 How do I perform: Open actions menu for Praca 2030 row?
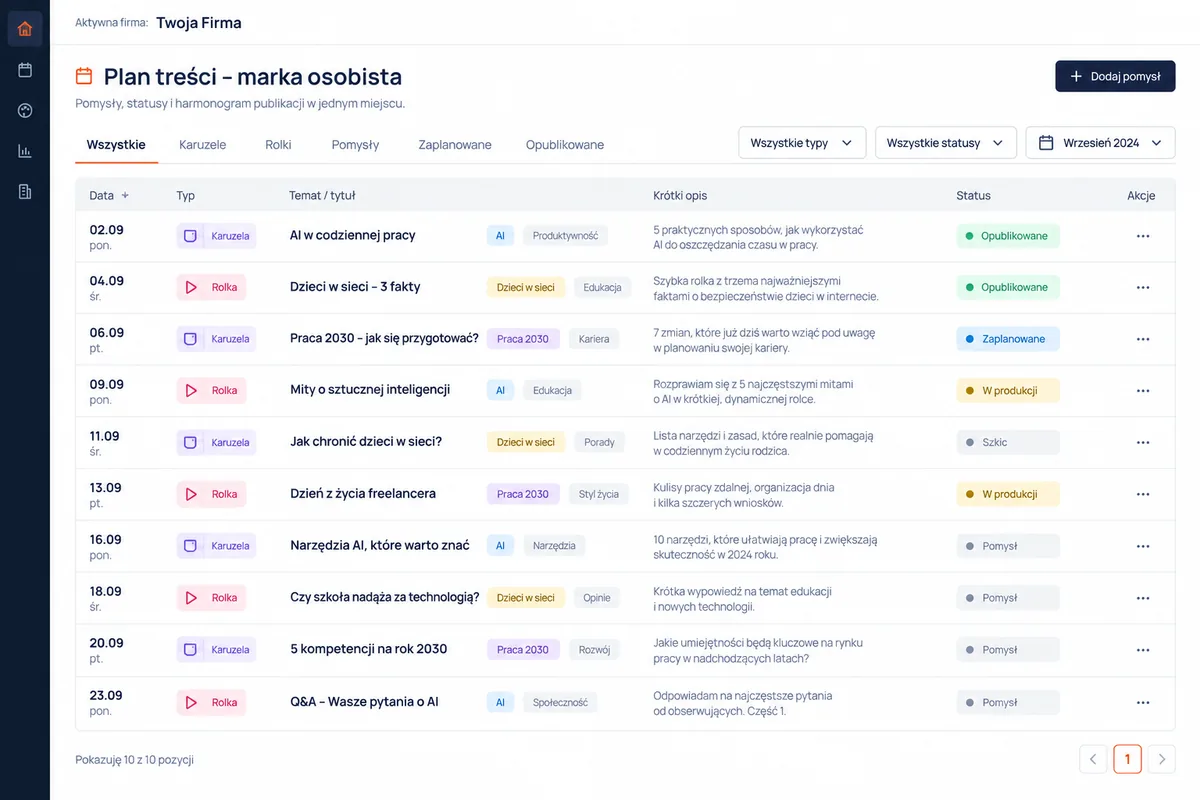(x=1143, y=339)
